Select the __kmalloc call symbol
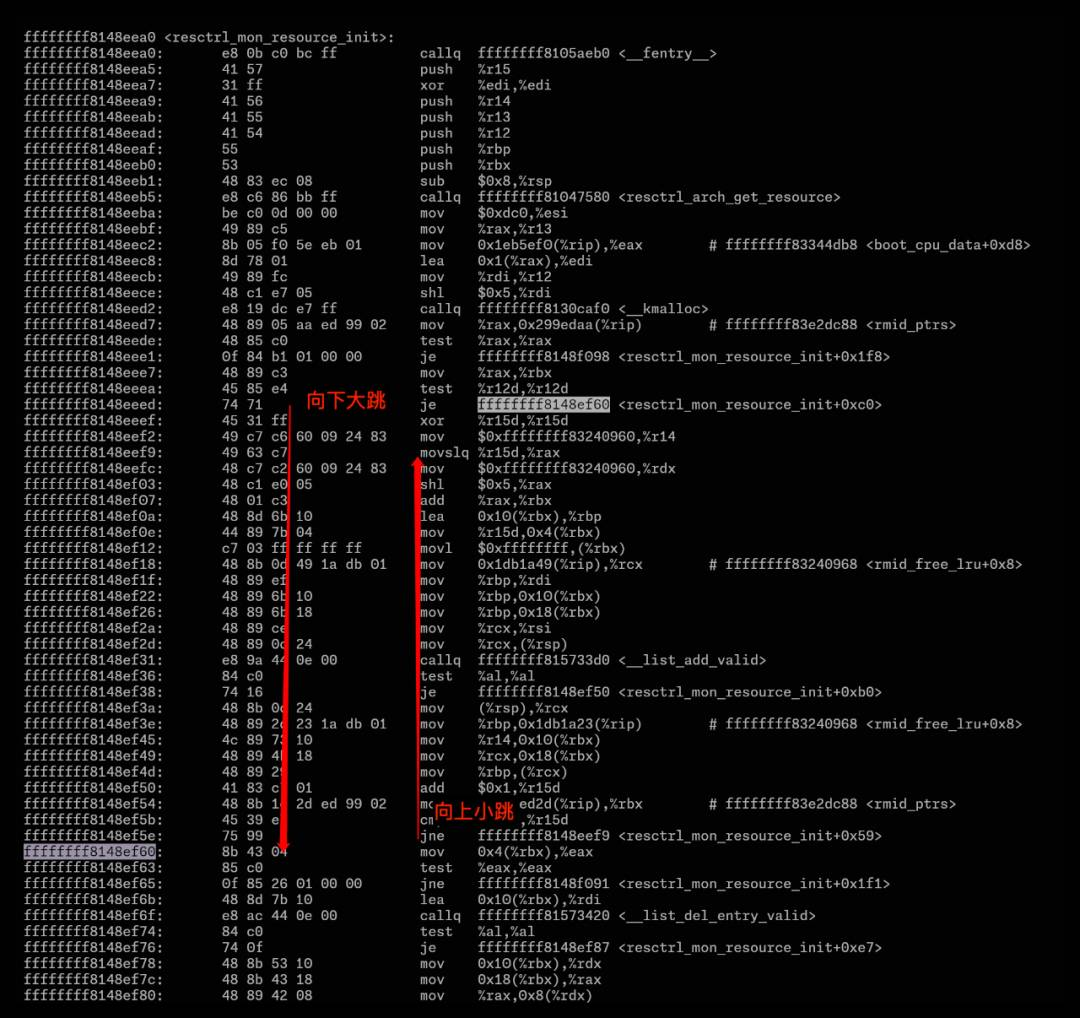Screen dimensions: 1080x1018 point(663,309)
